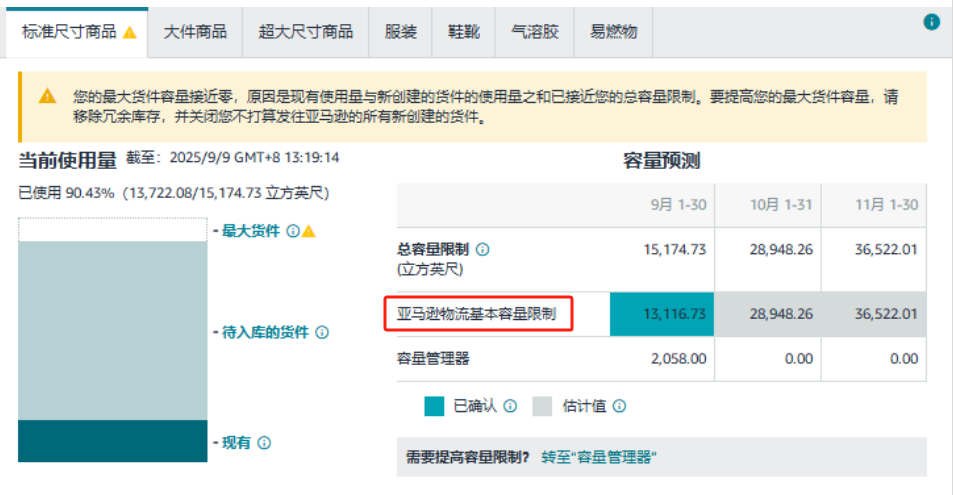Click the info icon beside 最大货件
This screenshot has height=495, width=953.
pos(293,231)
